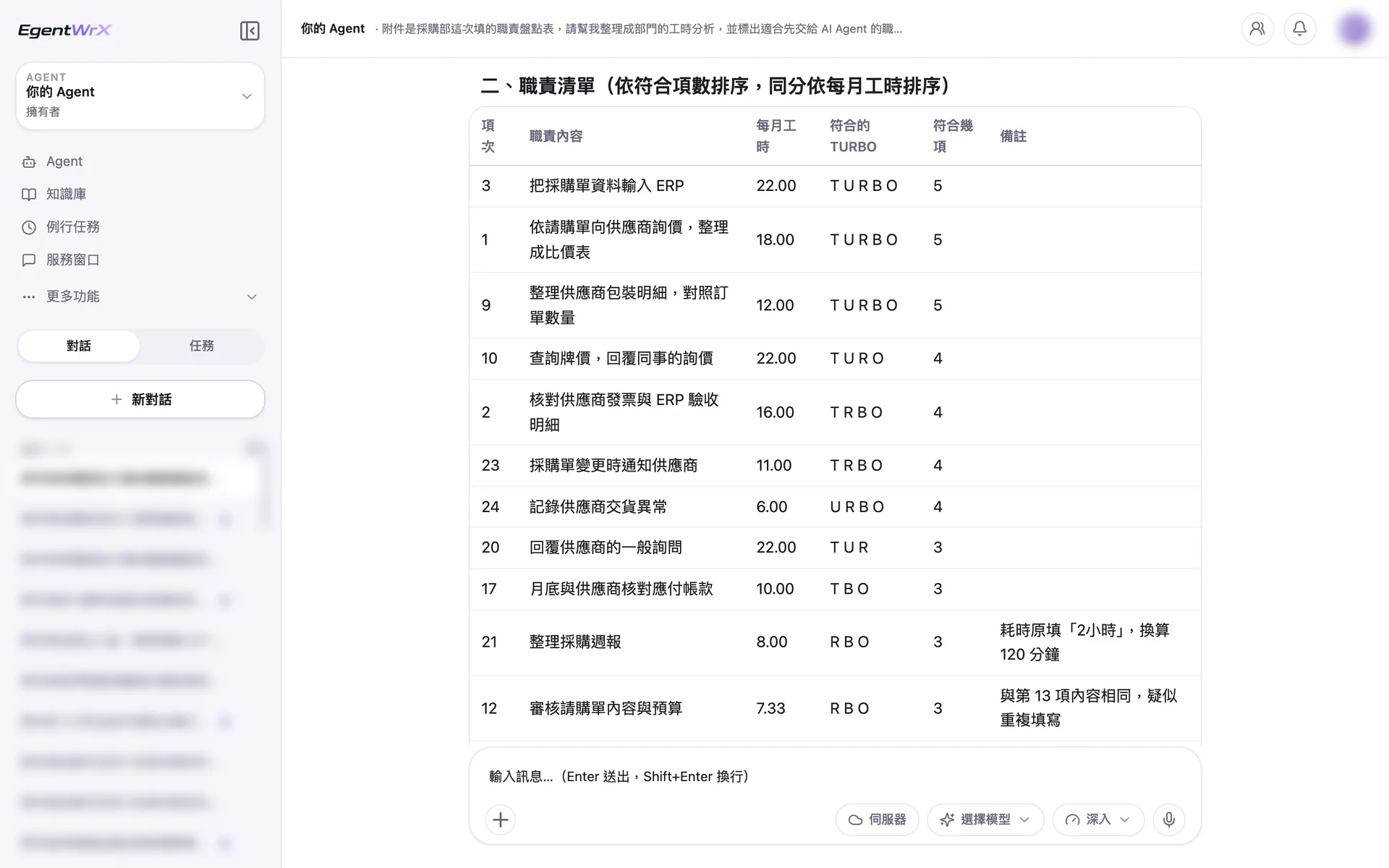This screenshot has height=868, width=1389.
Task: Focus the 輸入訊息 input field
Action: pos(835,776)
